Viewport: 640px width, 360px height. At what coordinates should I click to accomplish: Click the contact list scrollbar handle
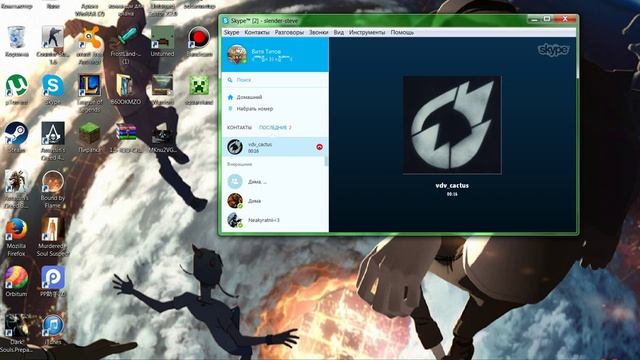[326, 161]
